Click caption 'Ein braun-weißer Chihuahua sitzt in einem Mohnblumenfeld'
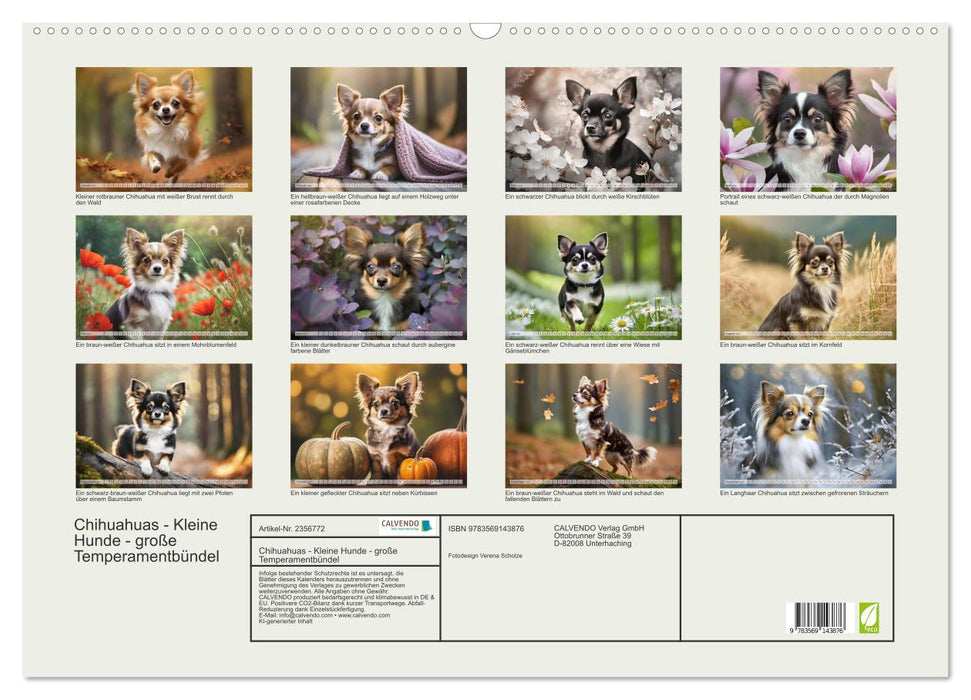Screen dimensions: 971x700 (x=156, y=344)
